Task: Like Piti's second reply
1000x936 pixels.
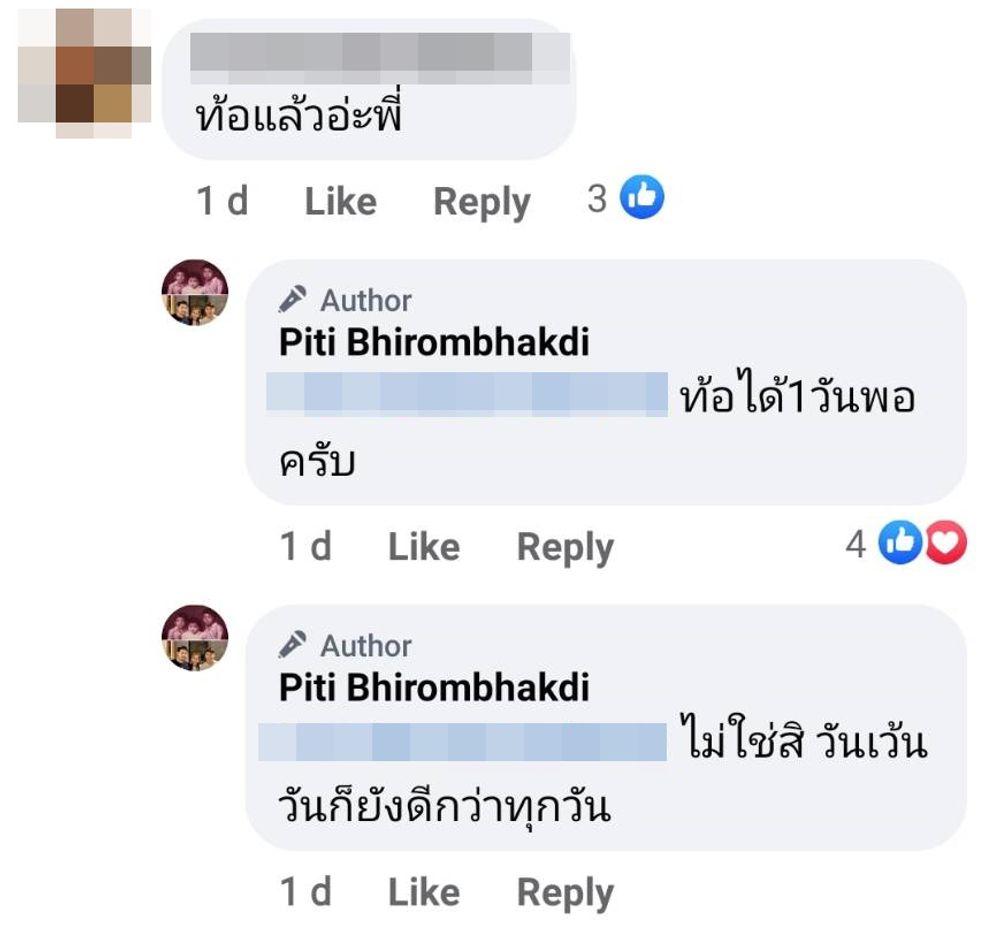Action: click(424, 892)
